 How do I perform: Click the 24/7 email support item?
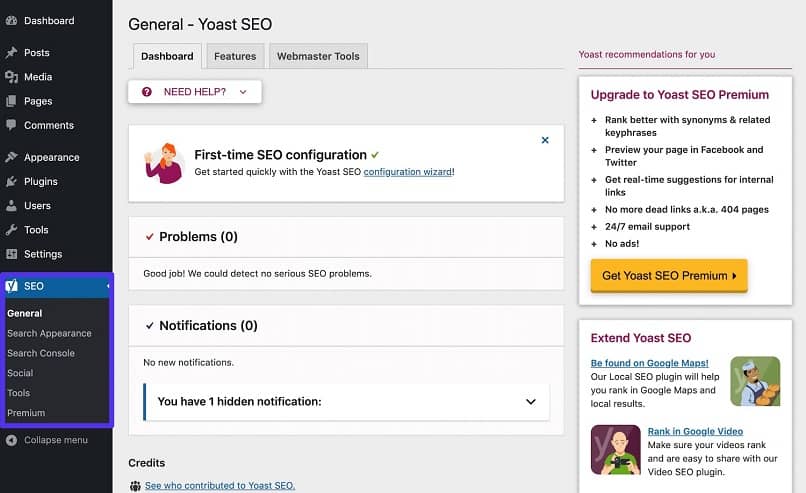[647, 227]
